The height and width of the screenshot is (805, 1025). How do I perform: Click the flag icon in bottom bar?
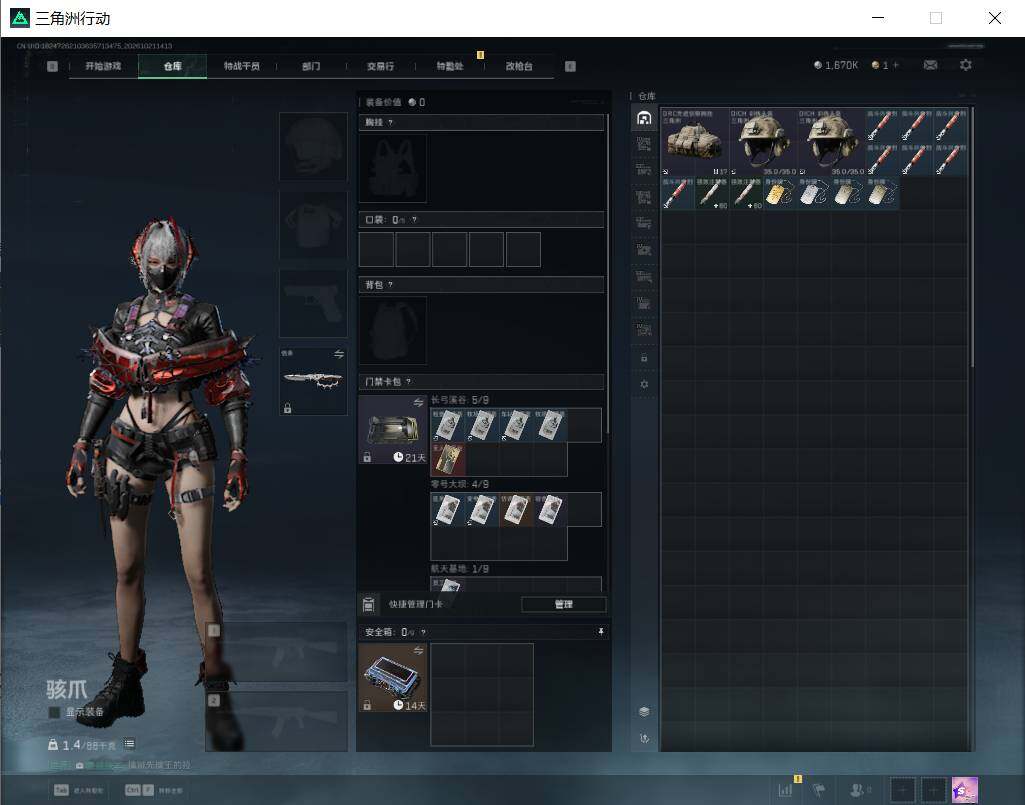coord(820,790)
